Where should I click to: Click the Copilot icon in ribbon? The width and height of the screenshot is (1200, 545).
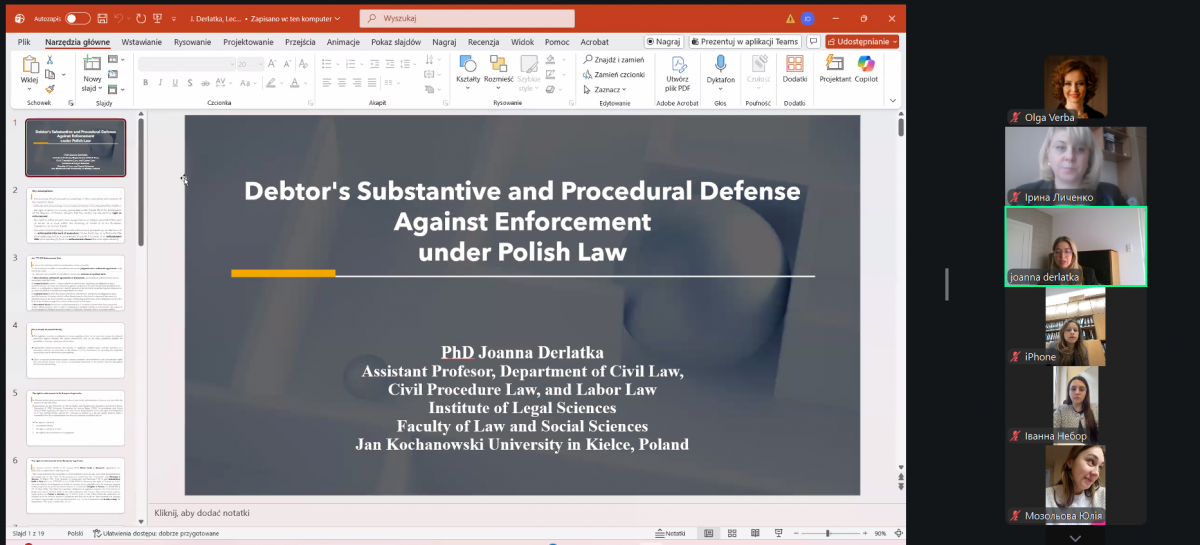866,68
